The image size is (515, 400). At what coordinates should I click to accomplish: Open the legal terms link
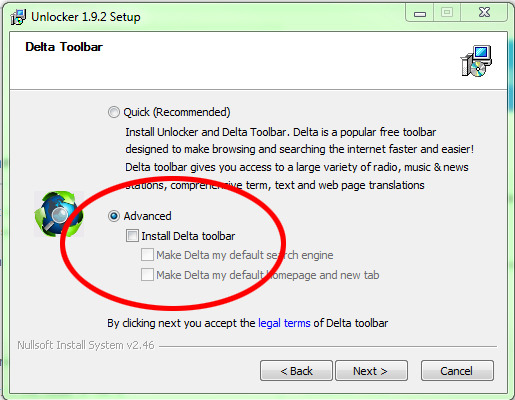[284, 323]
